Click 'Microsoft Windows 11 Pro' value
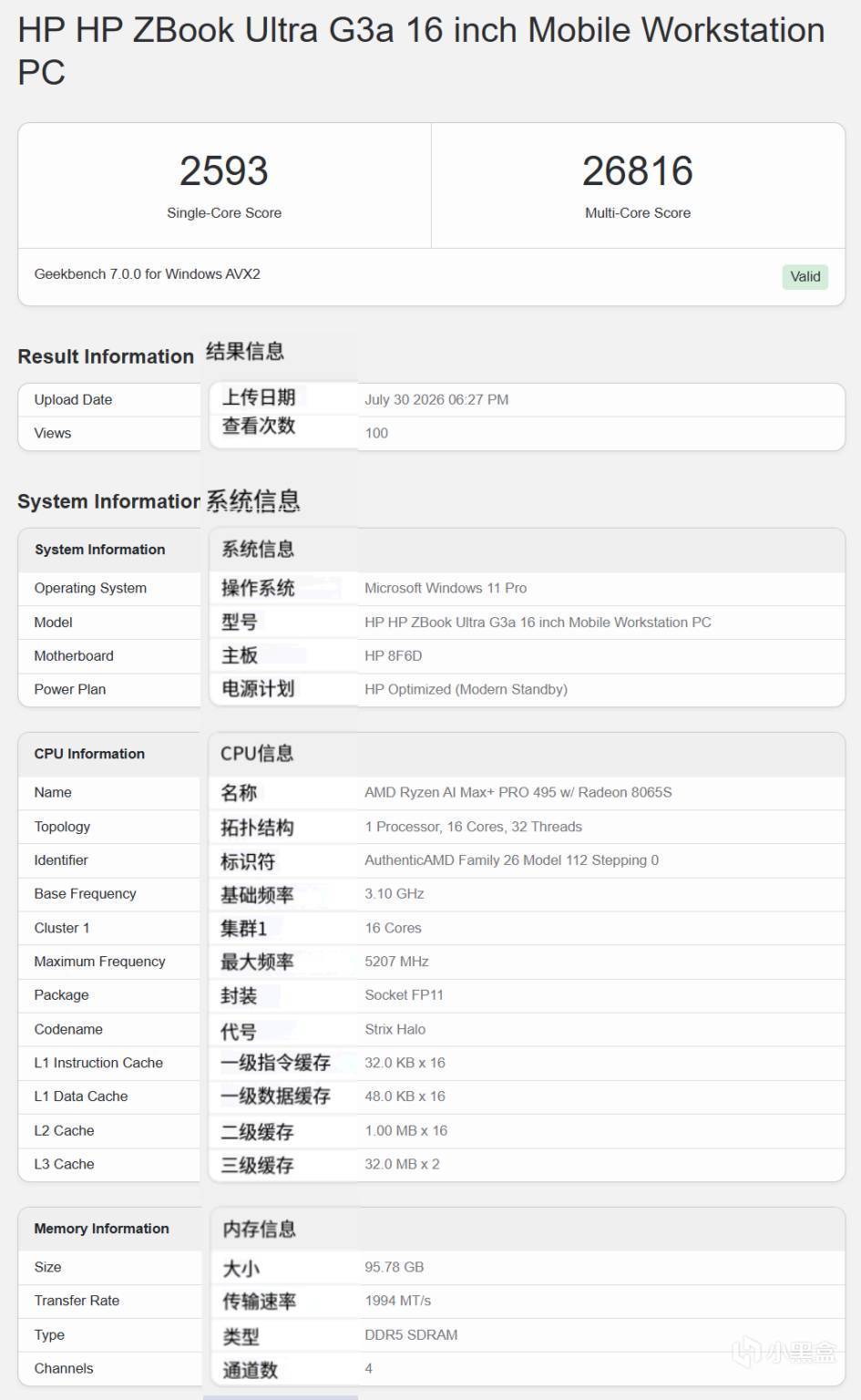The width and height of the screenshot is (861, 1400). click(x=446, y=588)
